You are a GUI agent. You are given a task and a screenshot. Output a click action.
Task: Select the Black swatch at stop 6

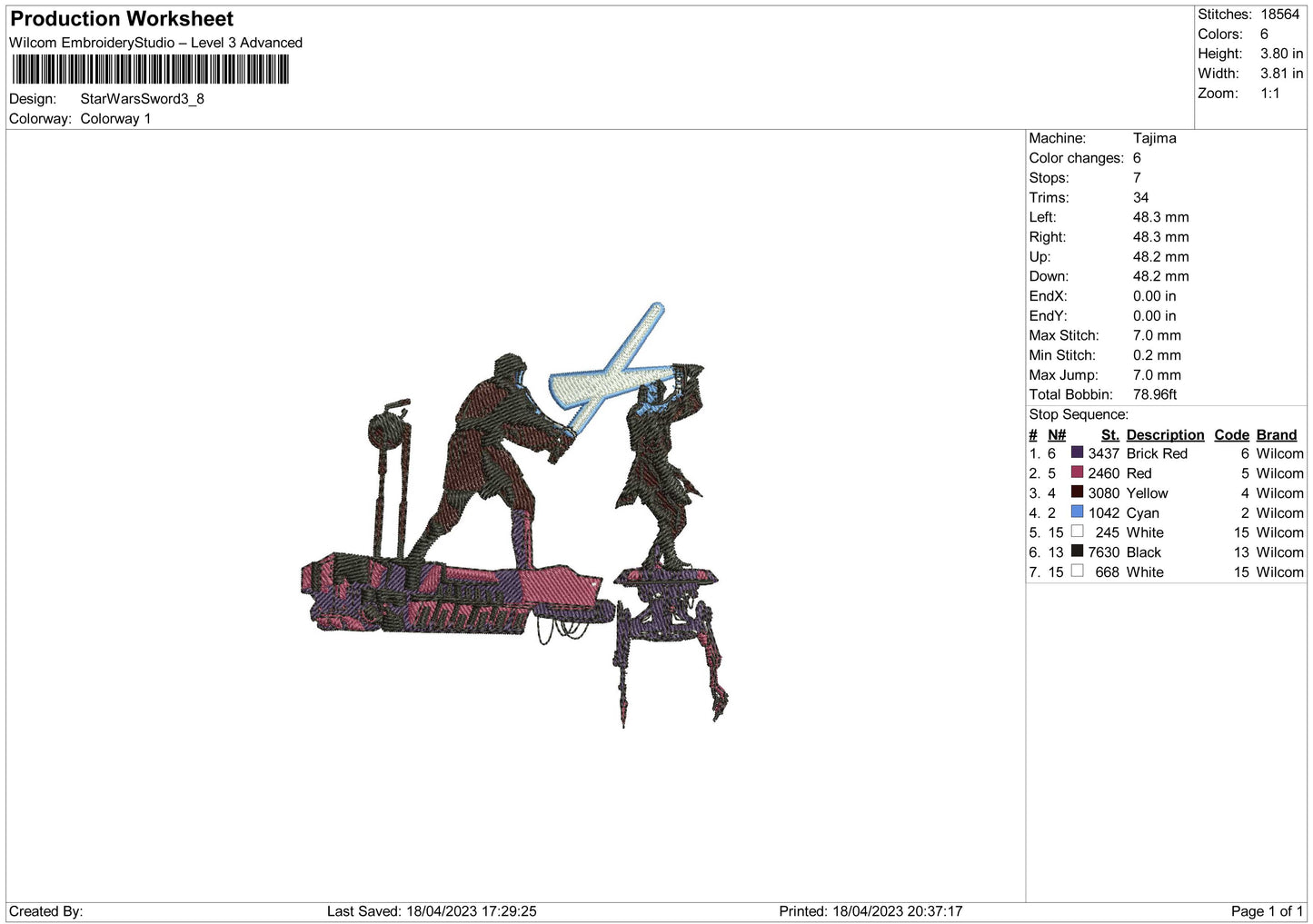point(1077,551)
